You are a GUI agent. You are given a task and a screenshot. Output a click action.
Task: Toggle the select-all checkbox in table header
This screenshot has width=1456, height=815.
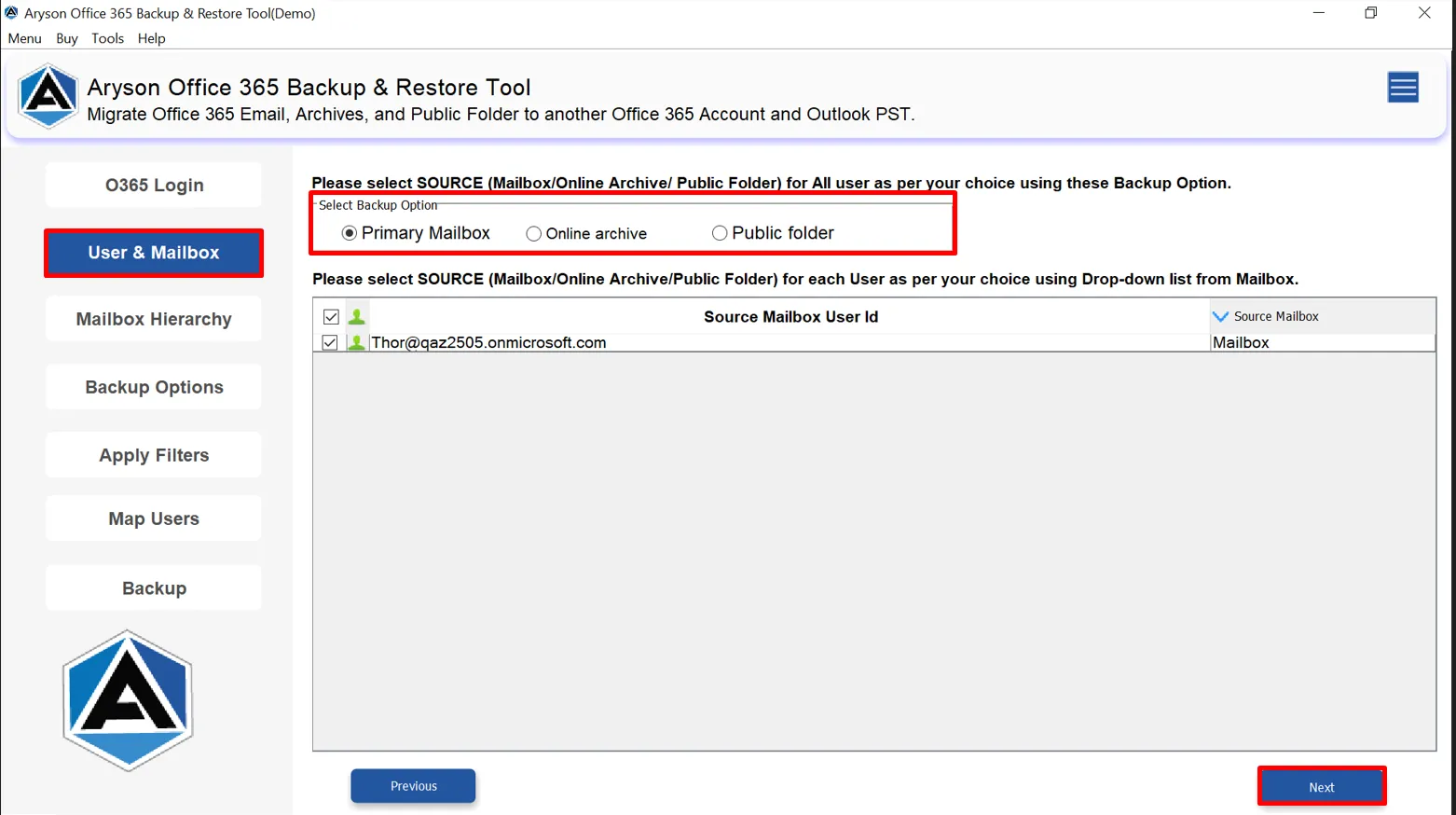coord(331,317)
